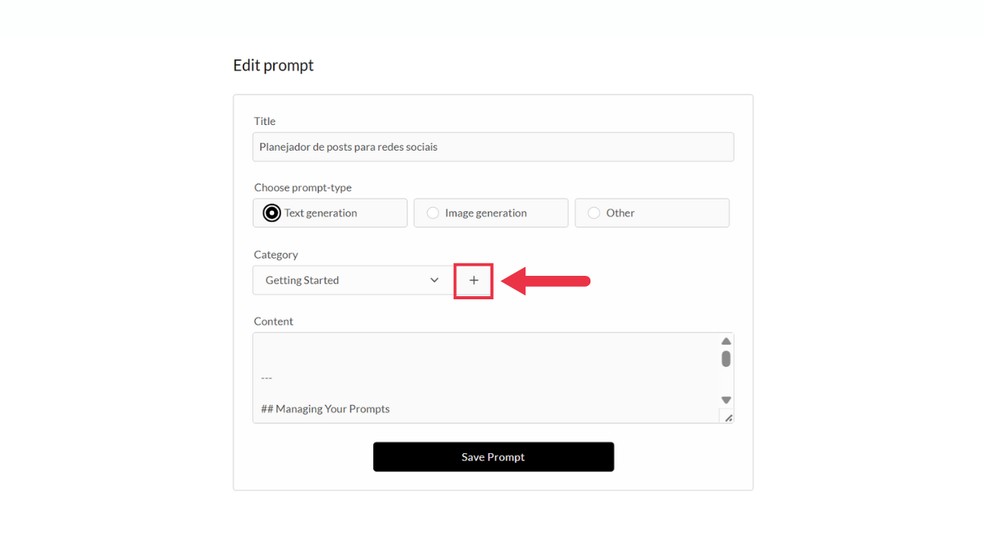Click the plus icon to add category
Viewport: 984px width, 547px height.
click(473, 281)
